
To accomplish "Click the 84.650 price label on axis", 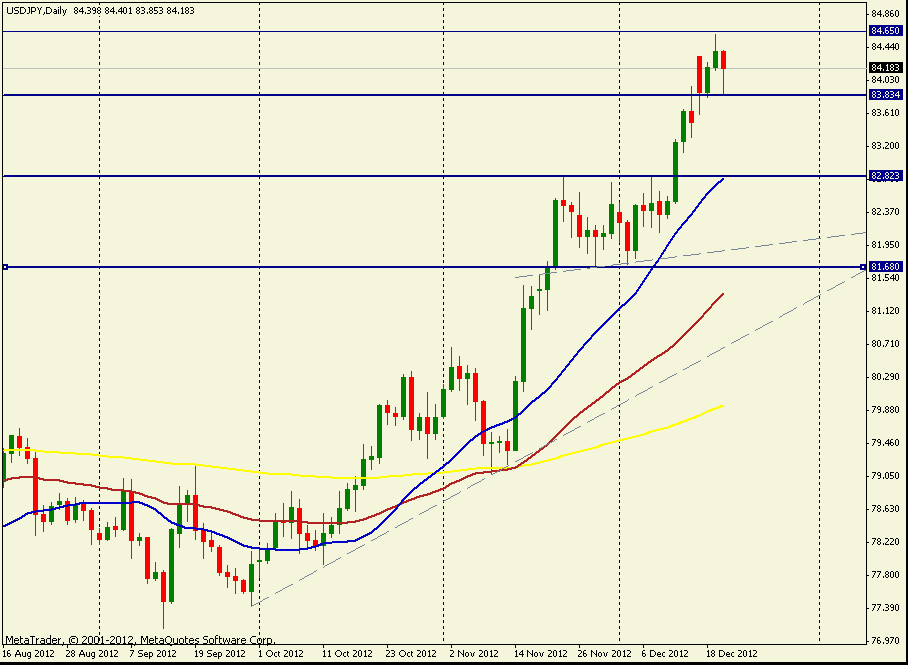I will coord(883,31).
